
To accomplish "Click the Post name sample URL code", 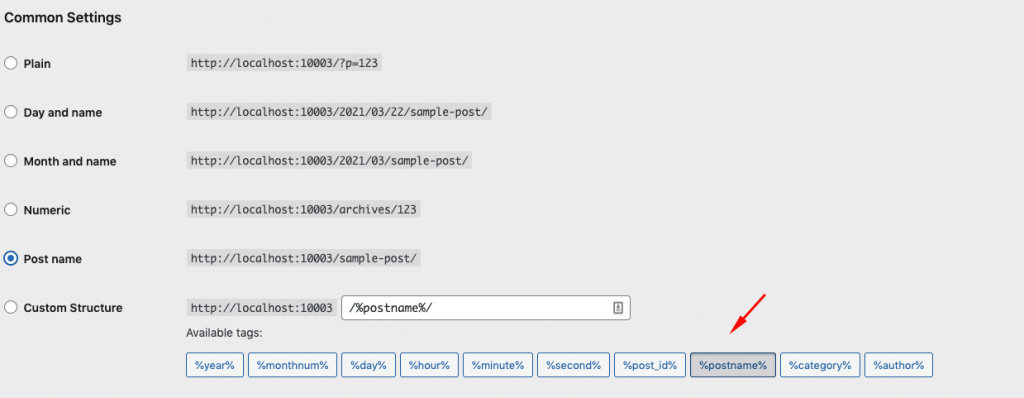I will 304,258.
